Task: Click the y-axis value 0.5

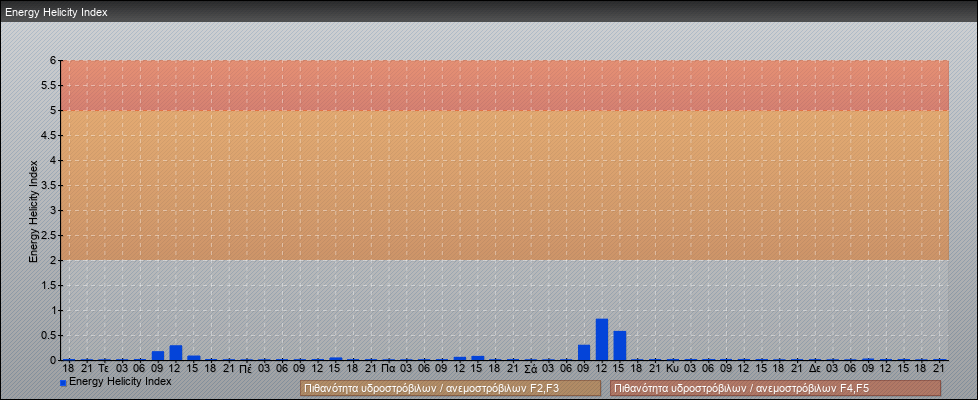Action: [50, 335]
